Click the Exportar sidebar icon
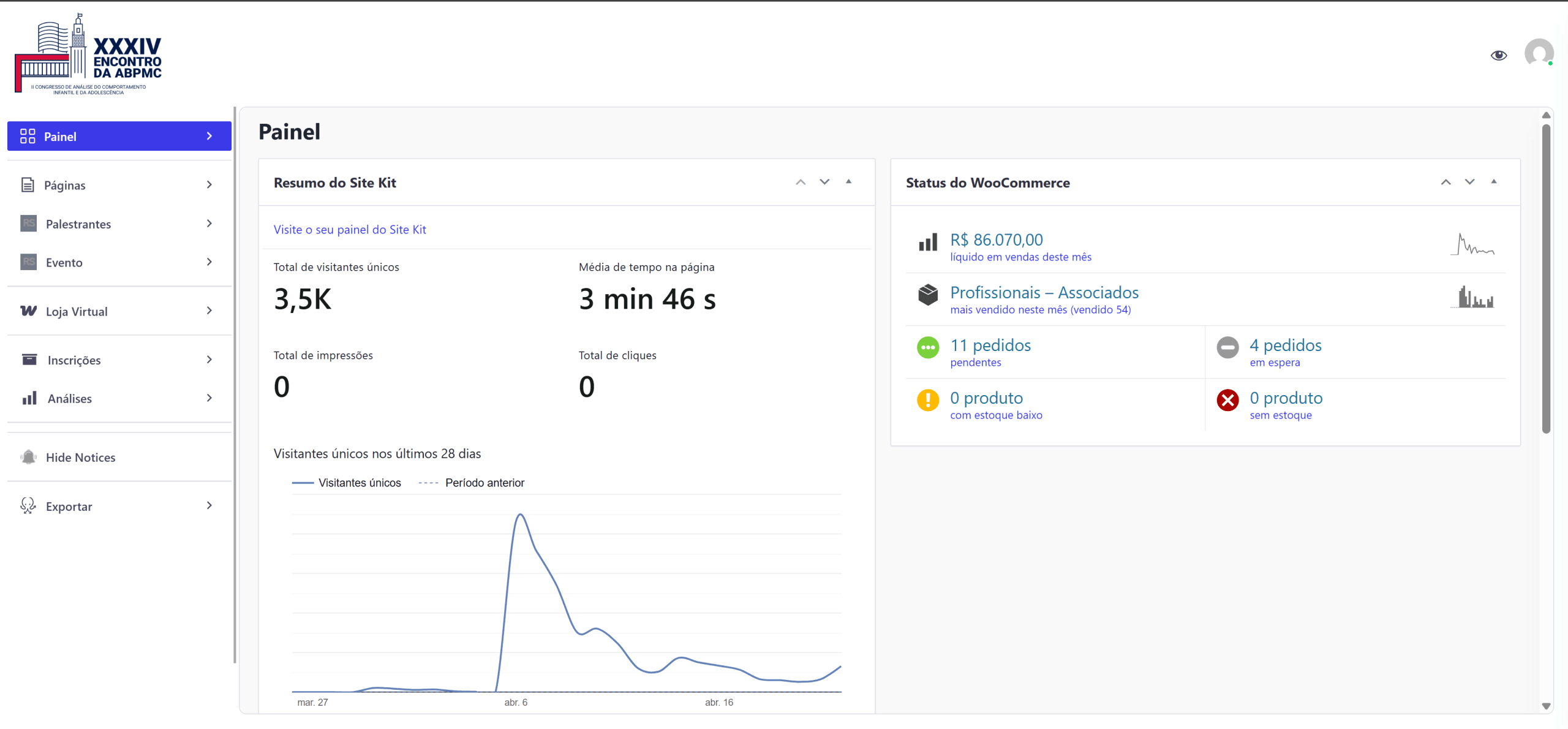Screen dimensions: 1568x729 tap(28, 506)
